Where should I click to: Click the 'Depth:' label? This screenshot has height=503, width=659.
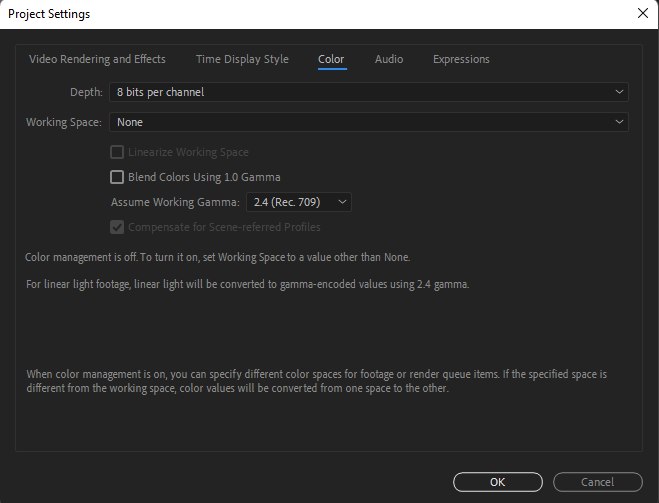click(86, 92)
